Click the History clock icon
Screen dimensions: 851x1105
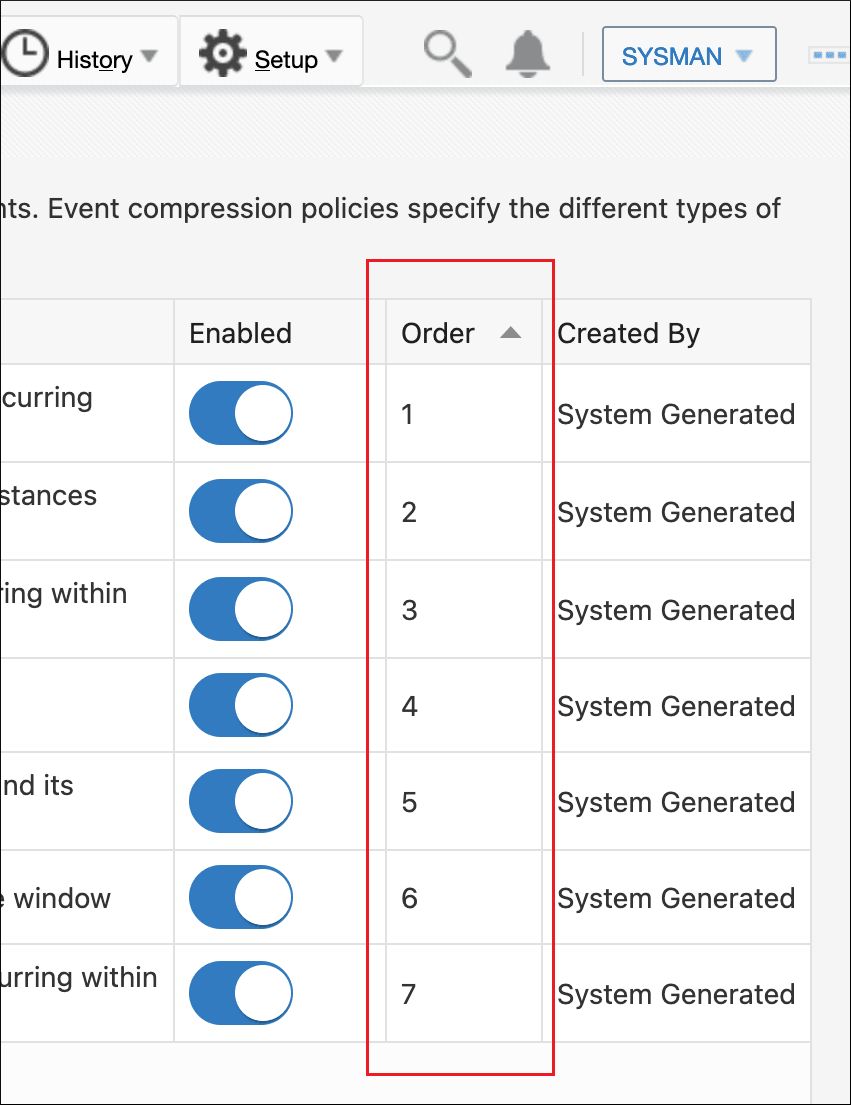24,53
